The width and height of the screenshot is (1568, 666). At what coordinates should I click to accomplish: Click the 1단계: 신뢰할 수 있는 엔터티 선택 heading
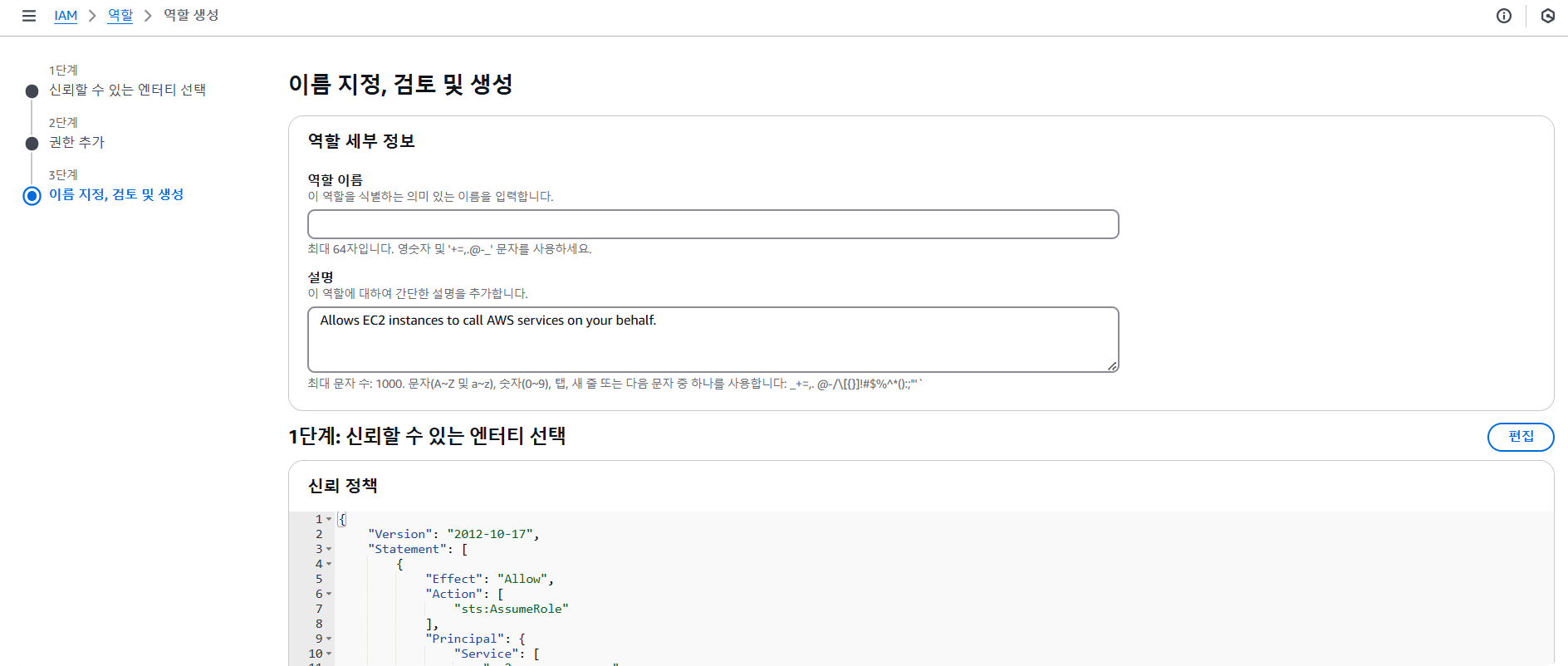point(427,436)
